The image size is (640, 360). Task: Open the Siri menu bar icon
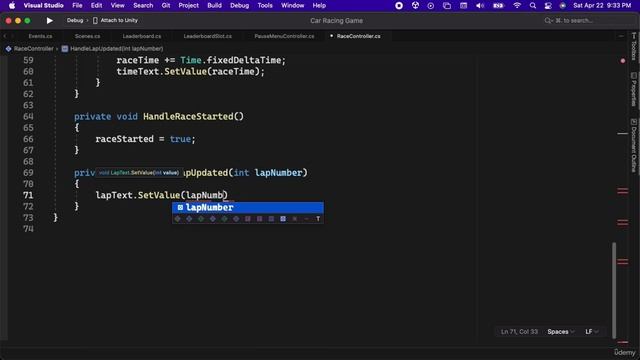click(x=563, y=6)
